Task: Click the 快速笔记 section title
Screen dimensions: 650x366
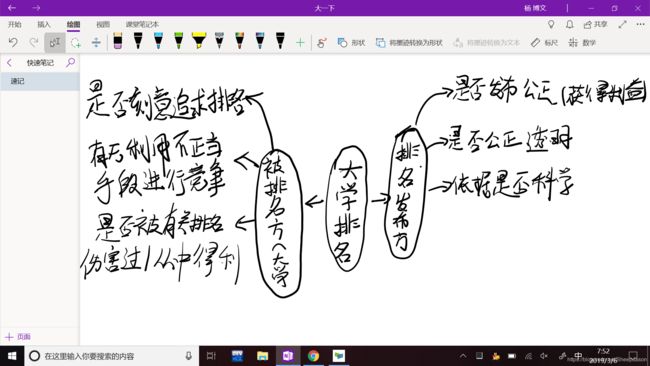Action: tap(40, 63)
